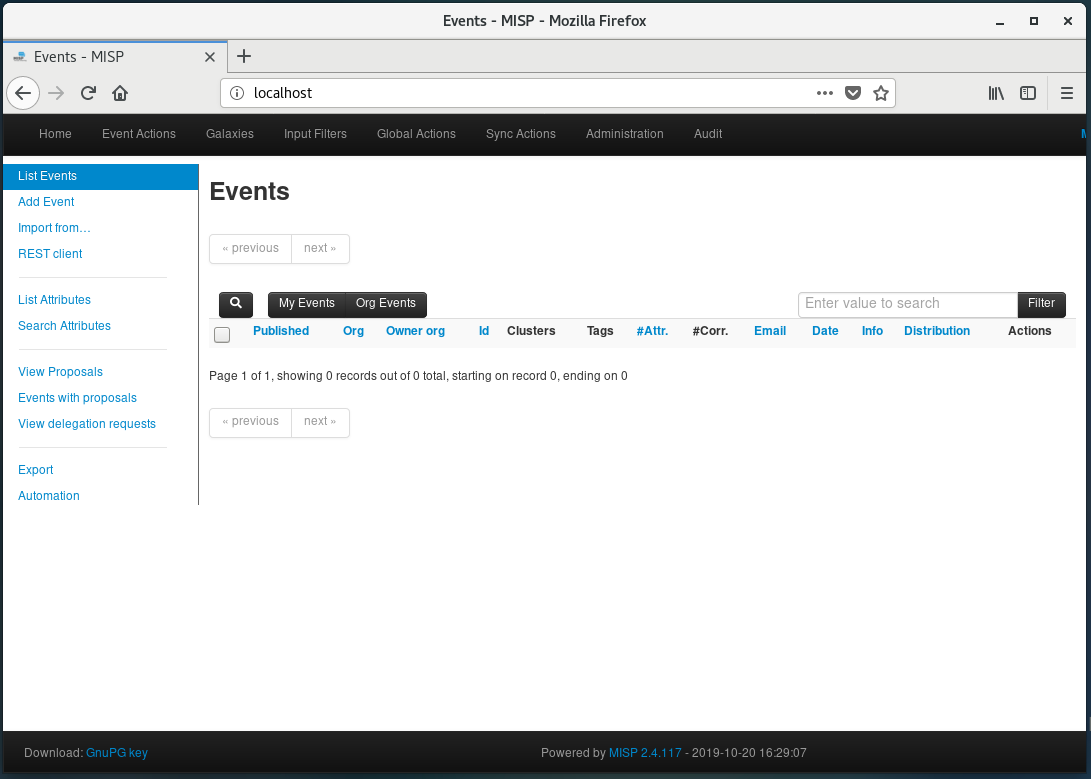Click the top next » pagination button
Screen dimensions: 1091x779
[x=320, y=248]
